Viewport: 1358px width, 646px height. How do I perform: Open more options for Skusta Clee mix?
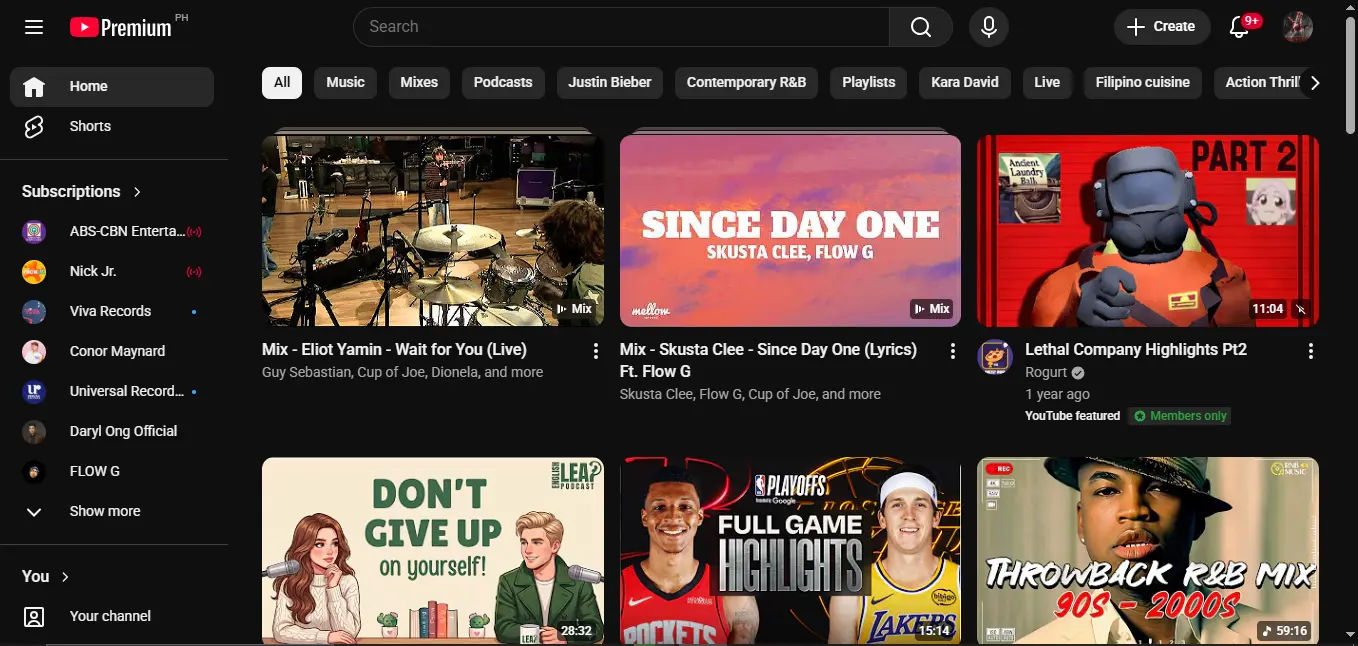pos(953,351)
